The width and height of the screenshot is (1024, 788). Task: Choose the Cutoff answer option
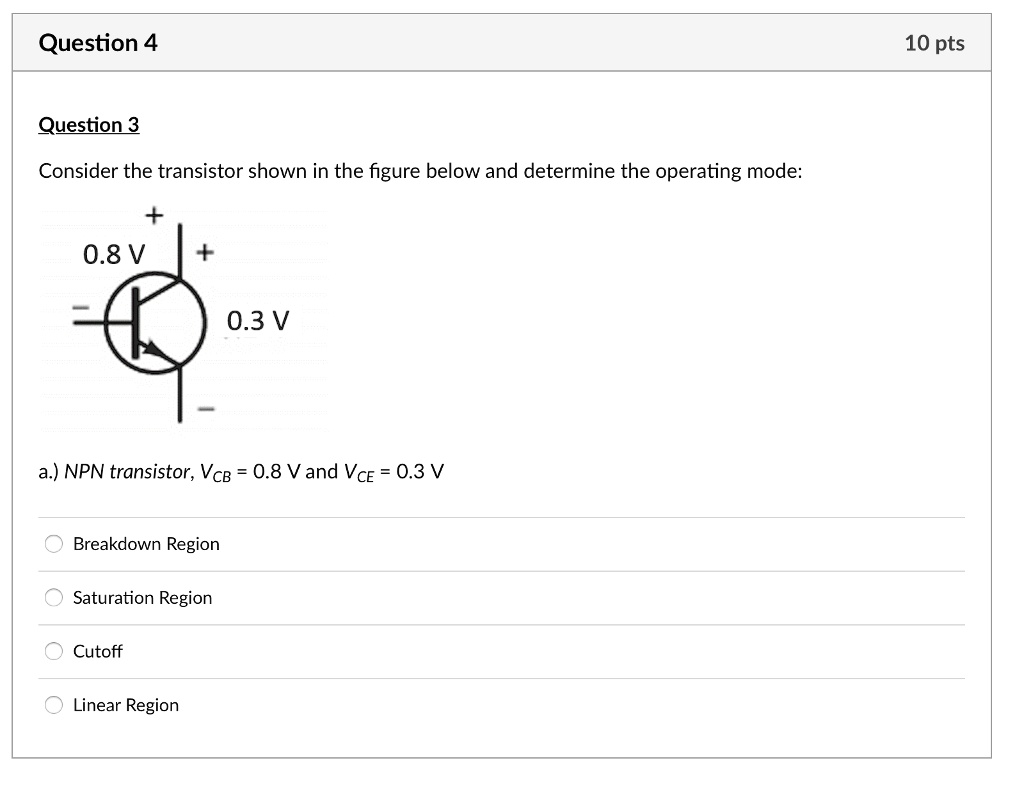click(x=53, y=651)
